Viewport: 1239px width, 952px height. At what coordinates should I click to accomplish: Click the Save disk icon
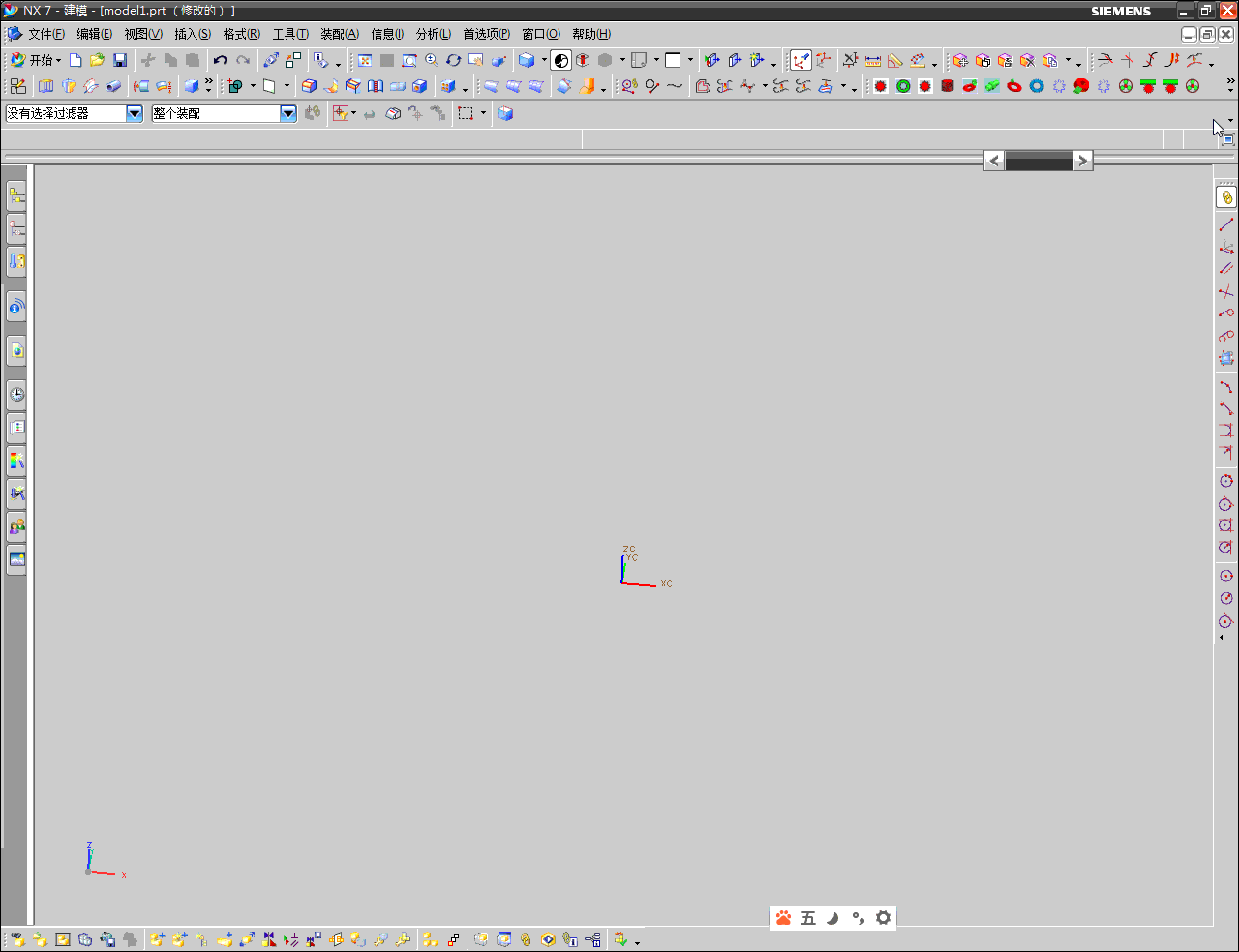pyautogui.click(x=120, y=60)
